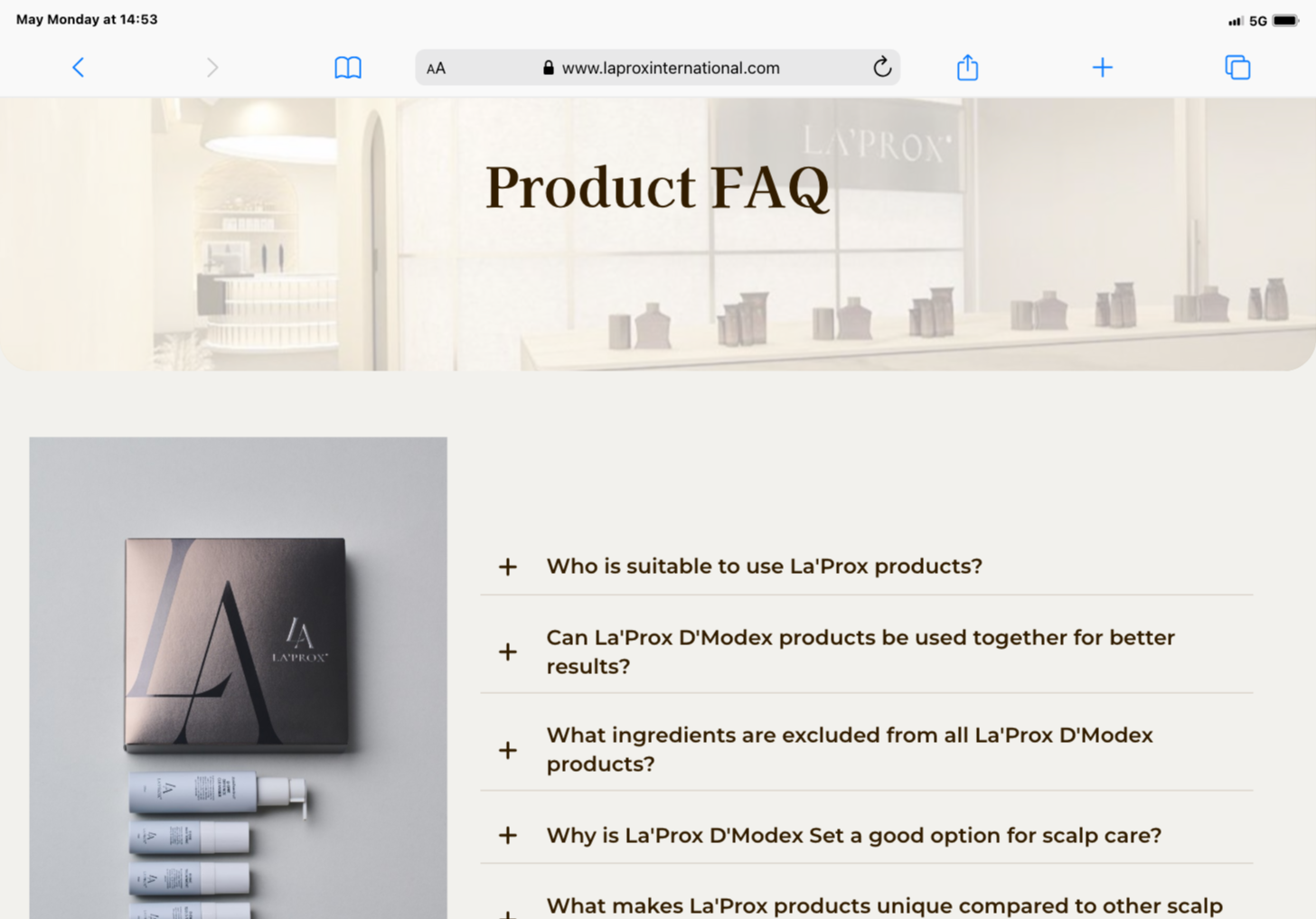
Task: Go back with Safari's back arrow
Action: pyautogui.click(x=78, y=68)
